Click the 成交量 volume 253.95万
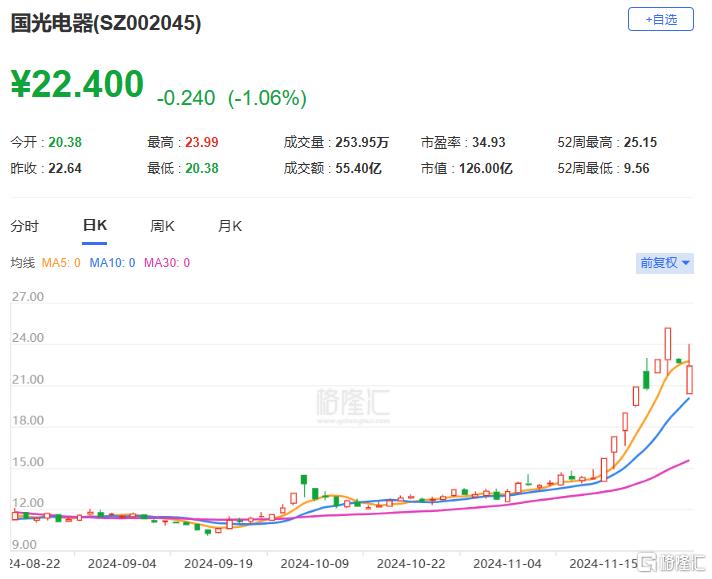 pos(362,142)
